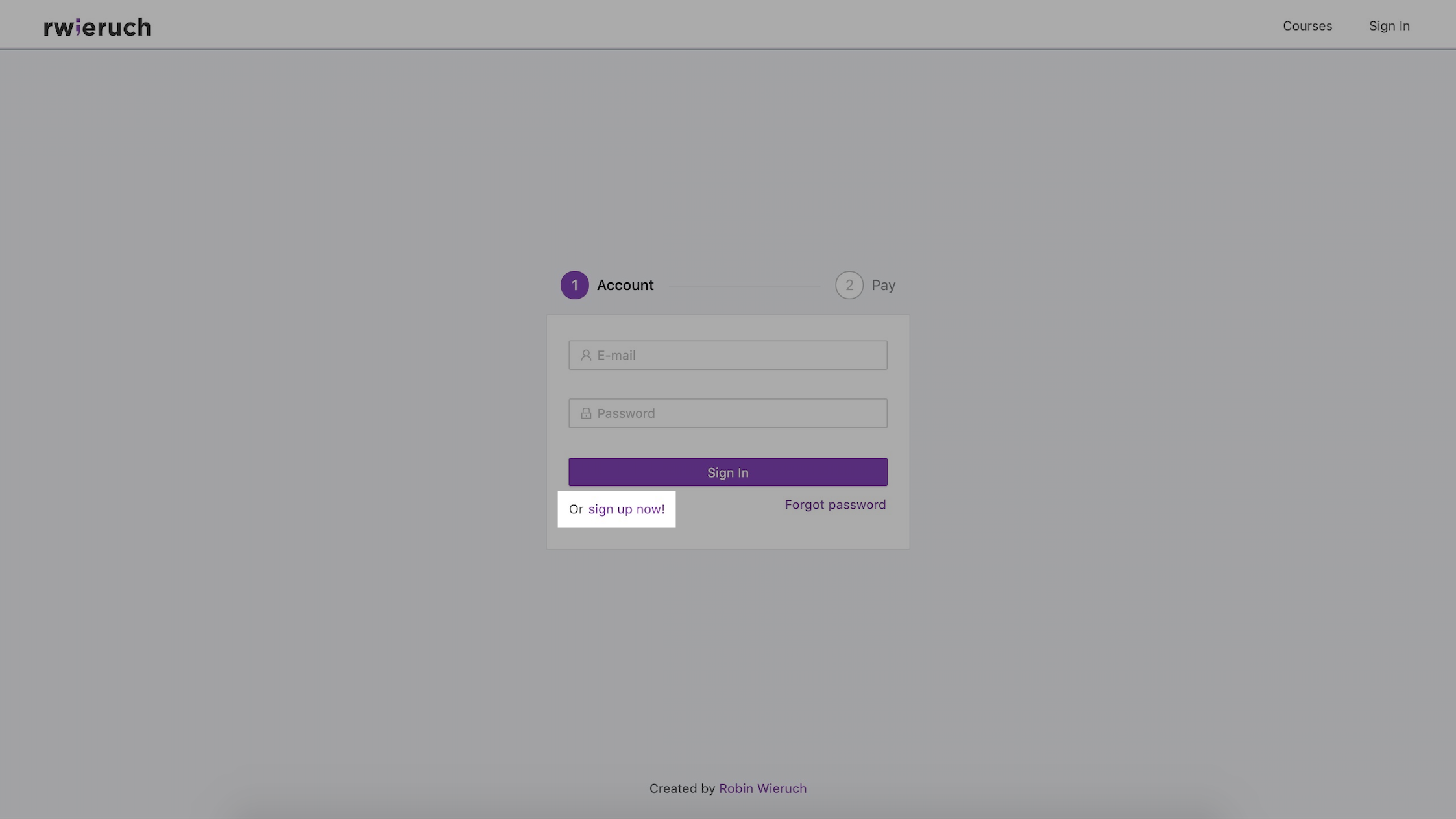Select step 2 Pay circle

tap(849, 285)
